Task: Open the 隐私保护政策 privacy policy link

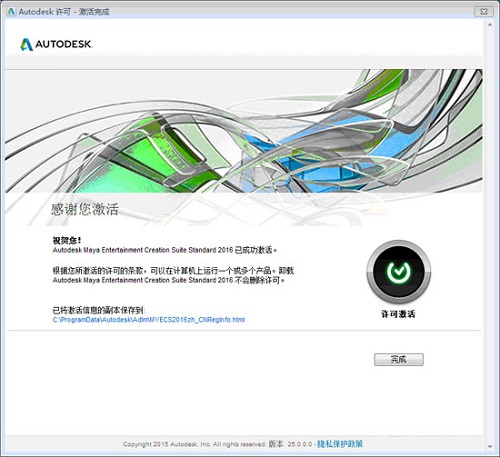Action: pyautogui.click(x=340, y=444)
